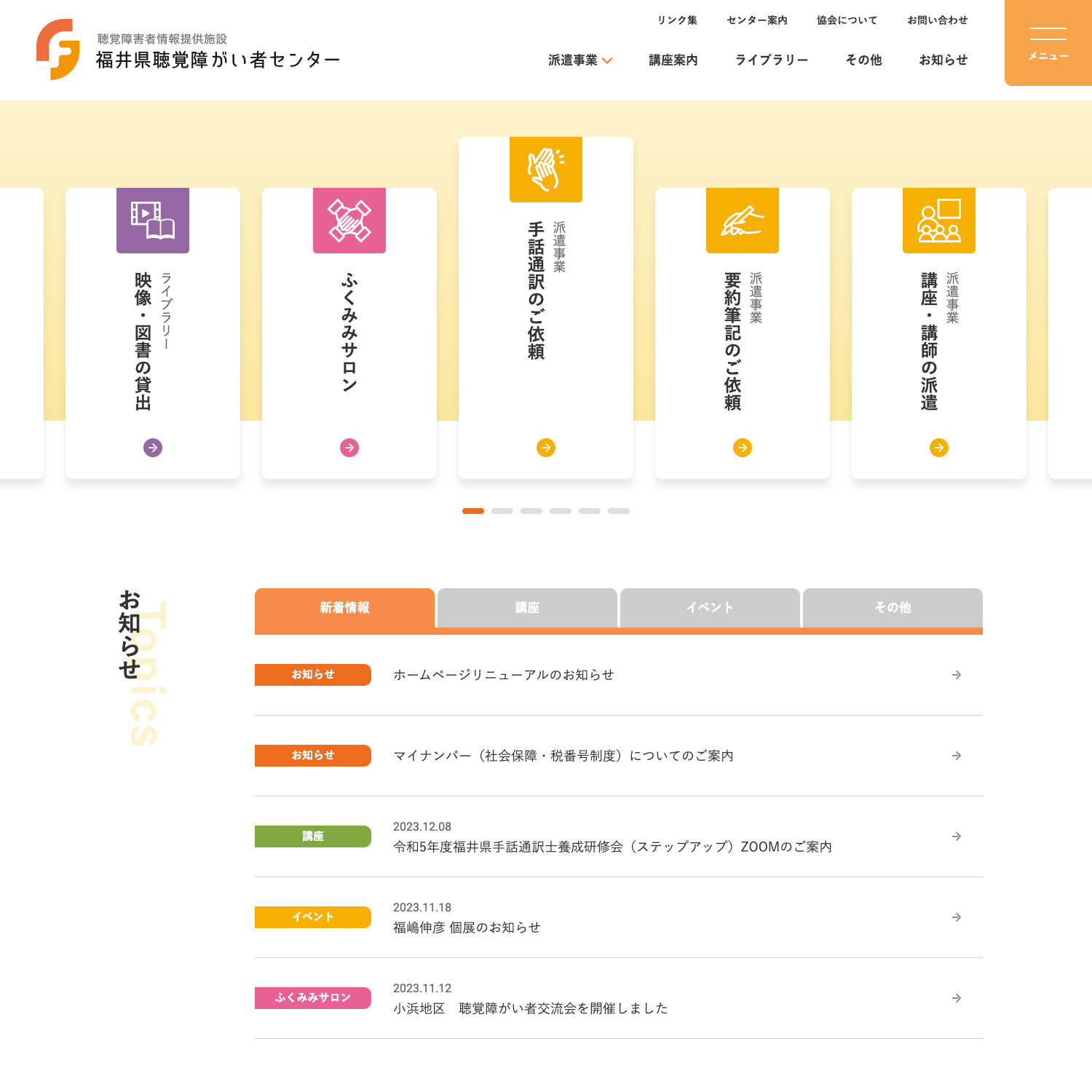Open ライブラリー in main navigation
Screen dimensions: 1092x1092
point(772,60)
